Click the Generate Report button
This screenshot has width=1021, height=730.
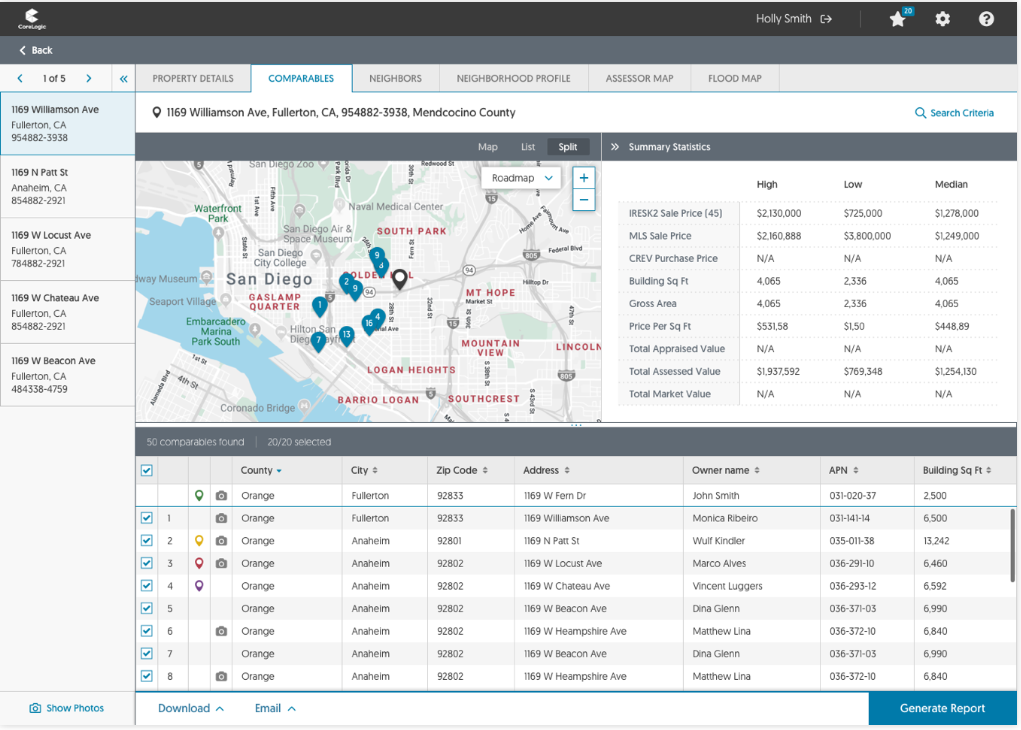pos(942,708)
